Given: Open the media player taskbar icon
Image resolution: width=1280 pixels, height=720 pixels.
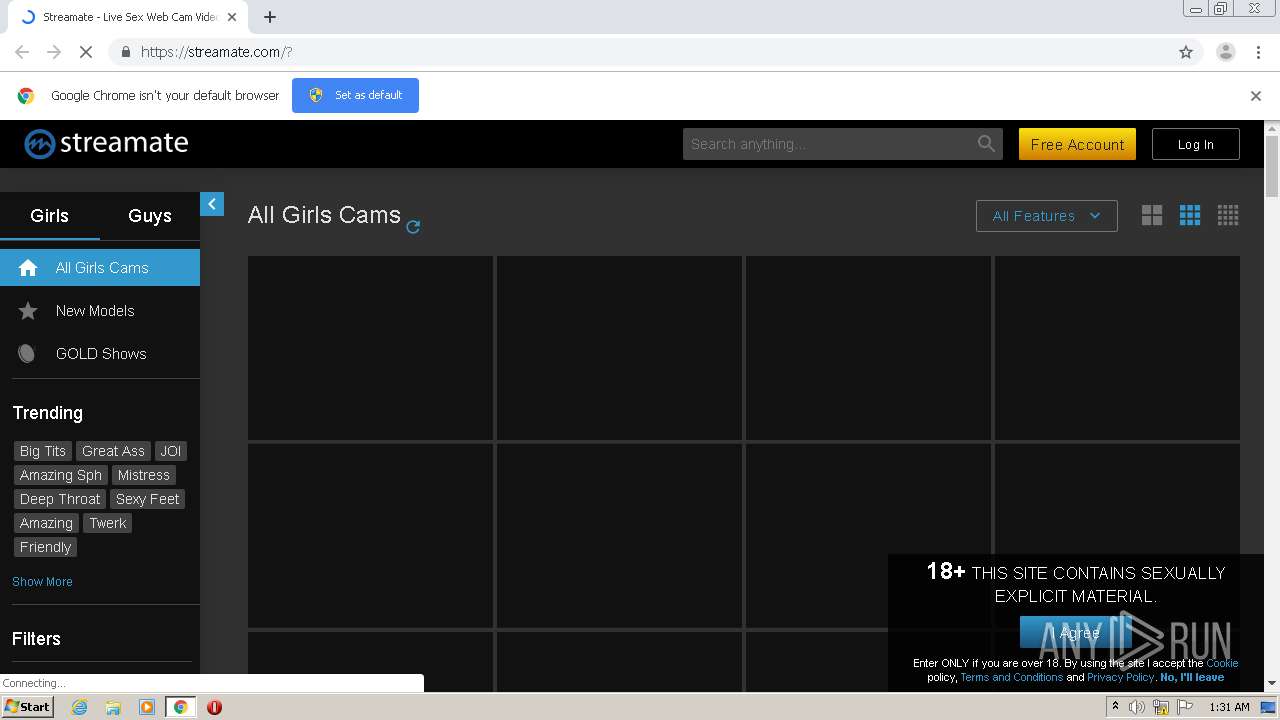Looking at the screenshot, I should click(147, 707).
